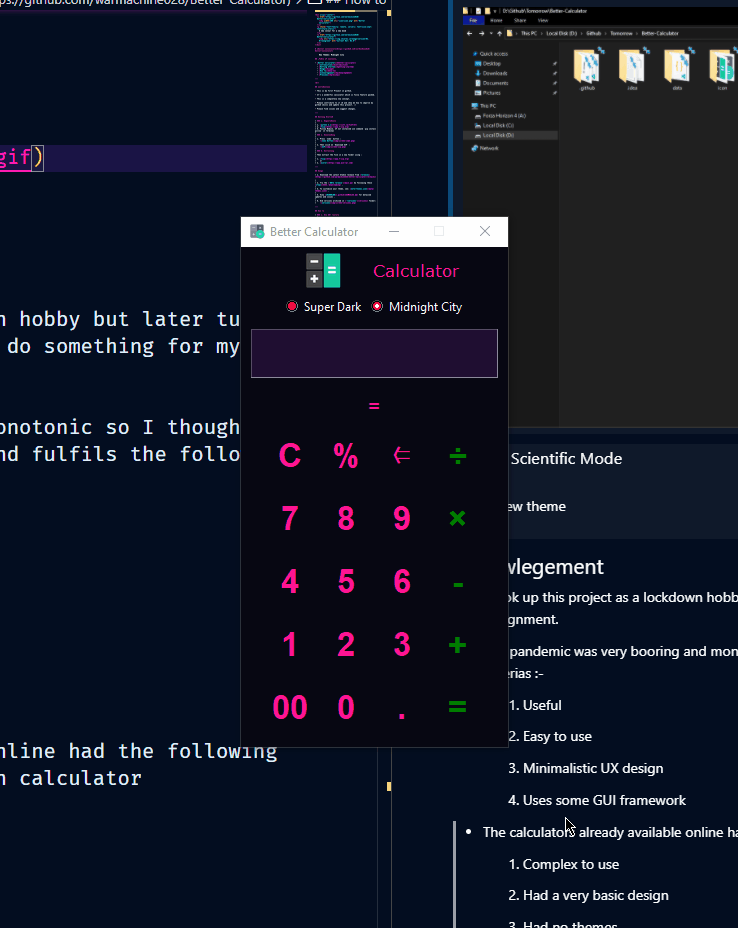Minimize the Better Calculator window

coord(394,231)
